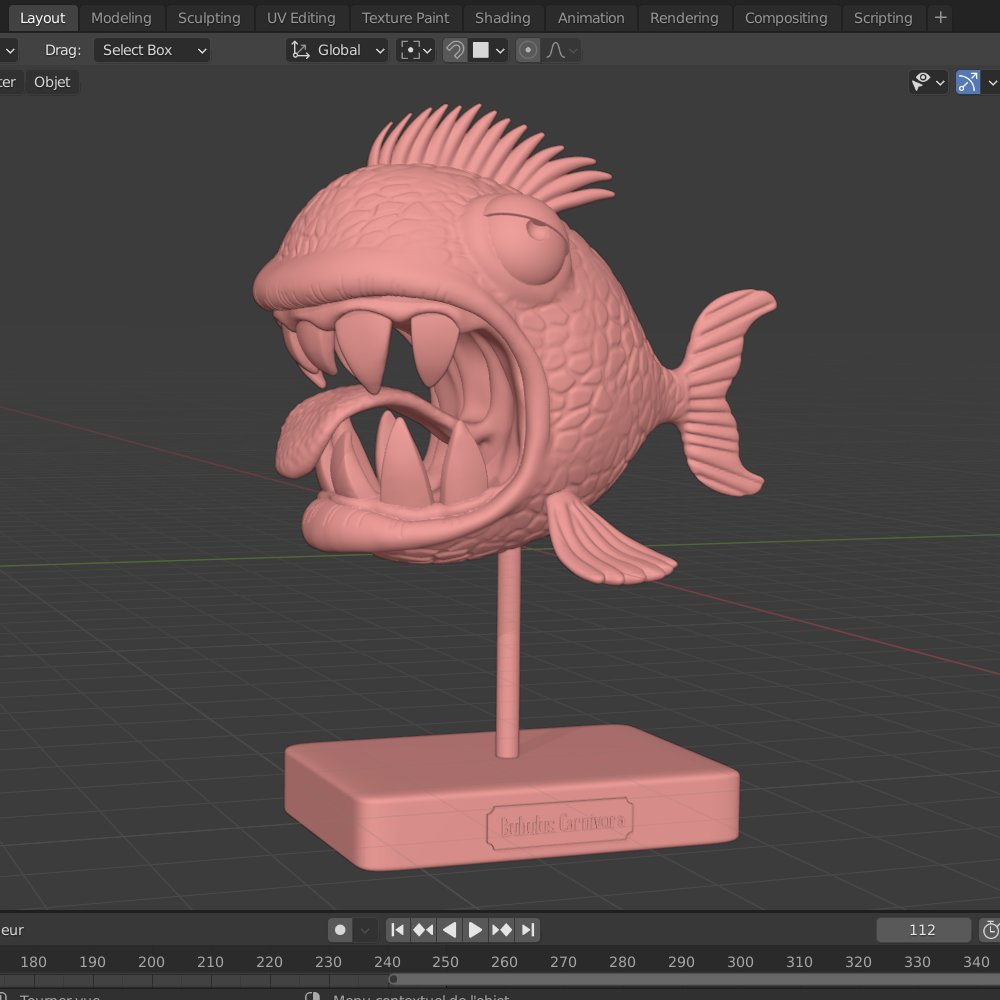Play the animation forward

[475, 930]
